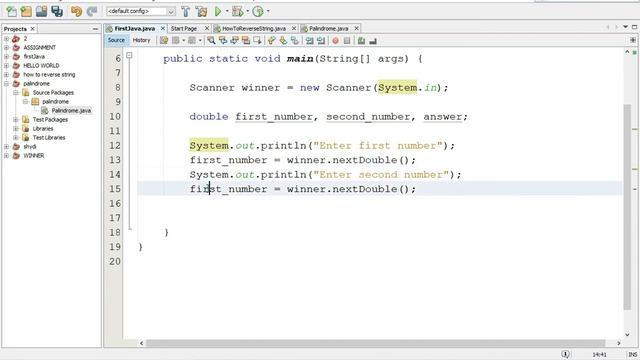Show the opened documents list arrow
Screen dimensions: 640x360
(625, 27)
